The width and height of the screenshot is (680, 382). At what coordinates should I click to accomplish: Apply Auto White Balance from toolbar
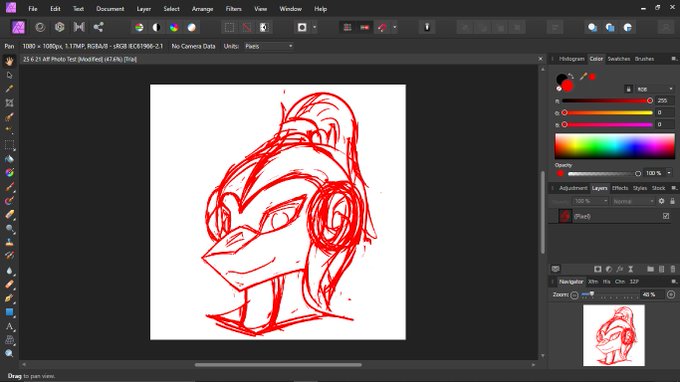pyautogui.click(x=191, y=27)
